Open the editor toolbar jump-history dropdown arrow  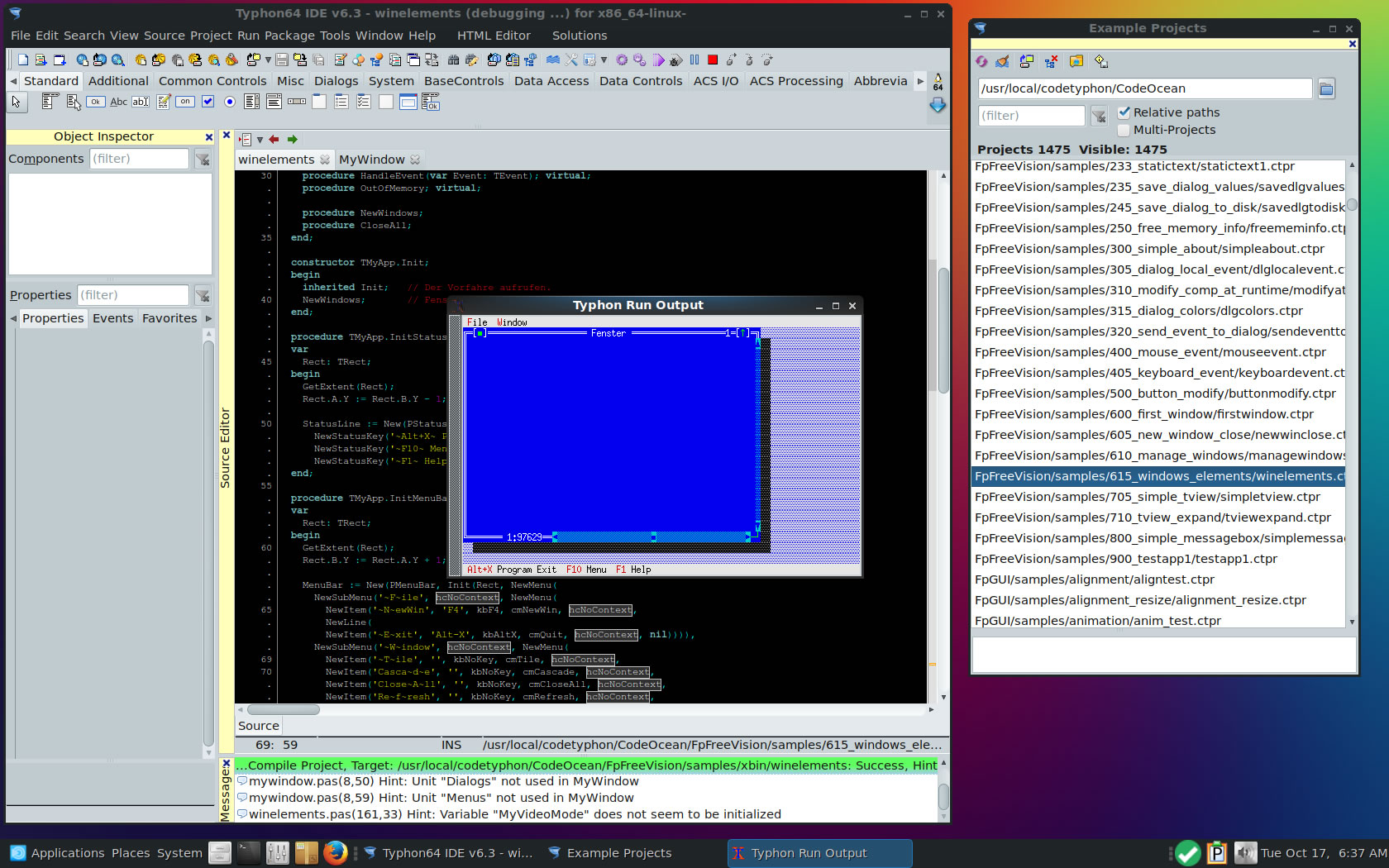(260, 140)
